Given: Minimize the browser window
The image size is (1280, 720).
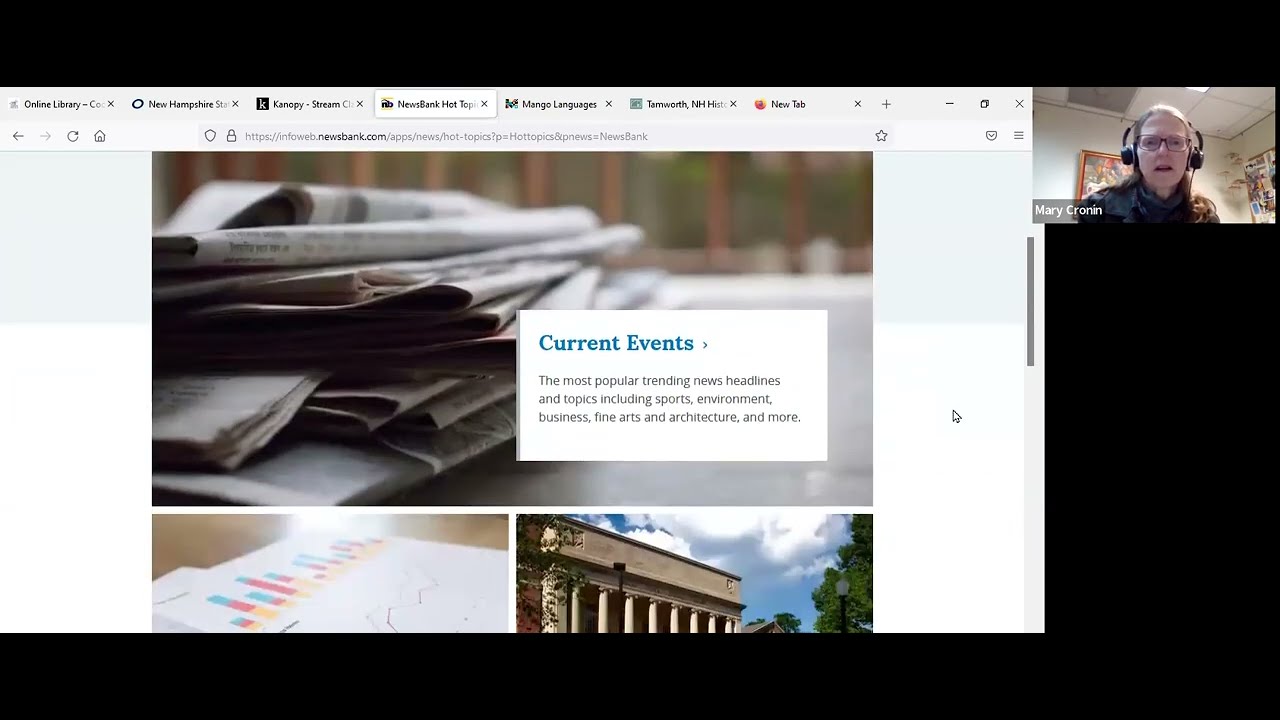Looking at the screenshot, I should (x=950, y=104).
